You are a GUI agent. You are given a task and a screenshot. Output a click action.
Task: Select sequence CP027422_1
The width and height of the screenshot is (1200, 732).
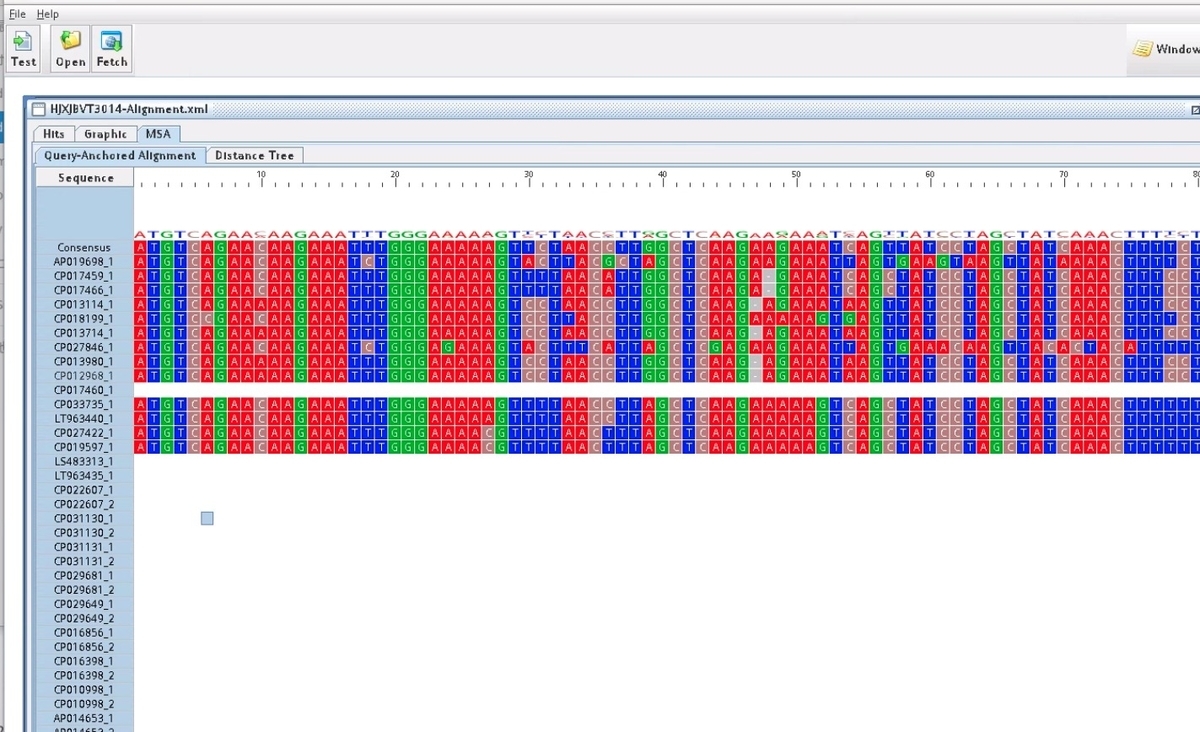[x=84, y=432]
